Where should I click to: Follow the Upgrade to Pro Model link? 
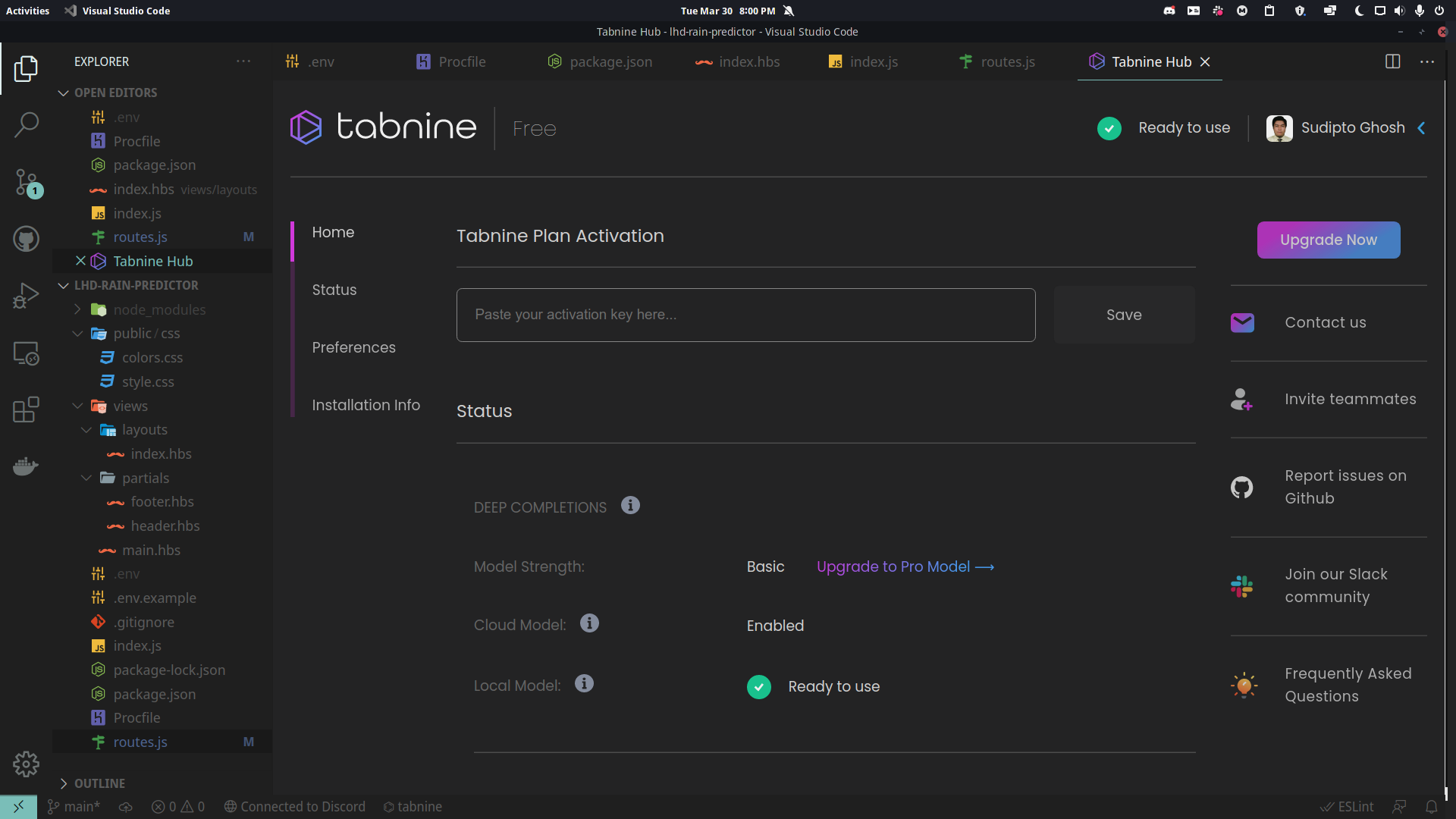(x=905, y=566)
